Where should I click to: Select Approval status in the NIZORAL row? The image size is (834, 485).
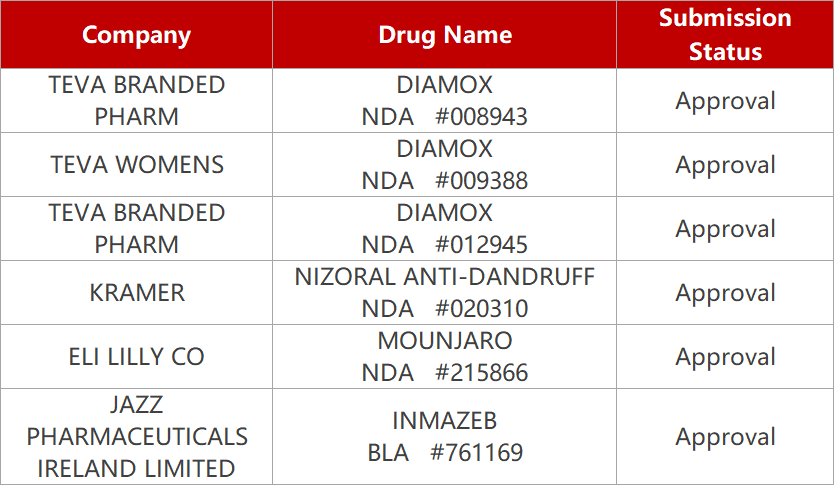[725, 293]
